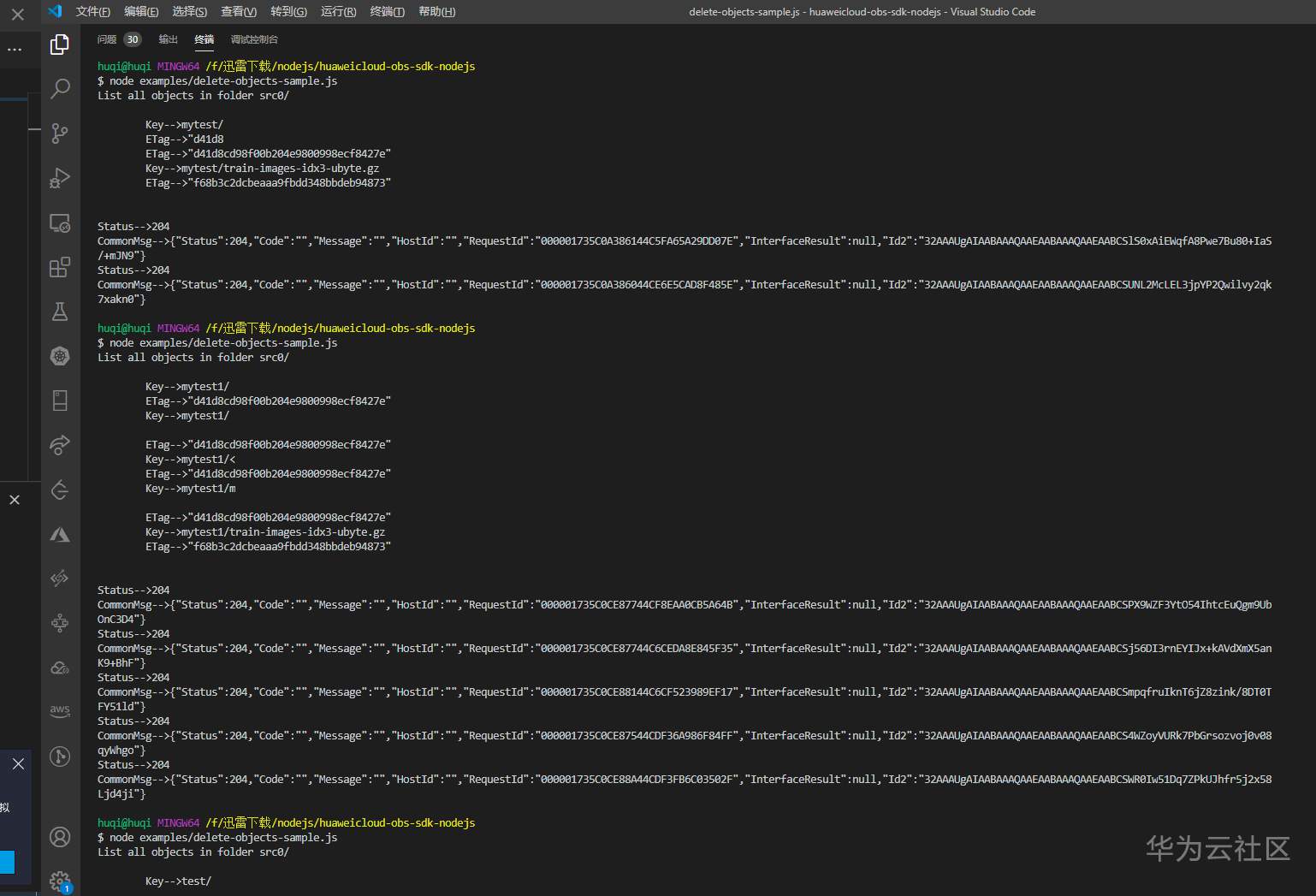Viewport: 1316px width, 896px height.
Task: Open the Run and Debug view
Action: tap(60, 177)
